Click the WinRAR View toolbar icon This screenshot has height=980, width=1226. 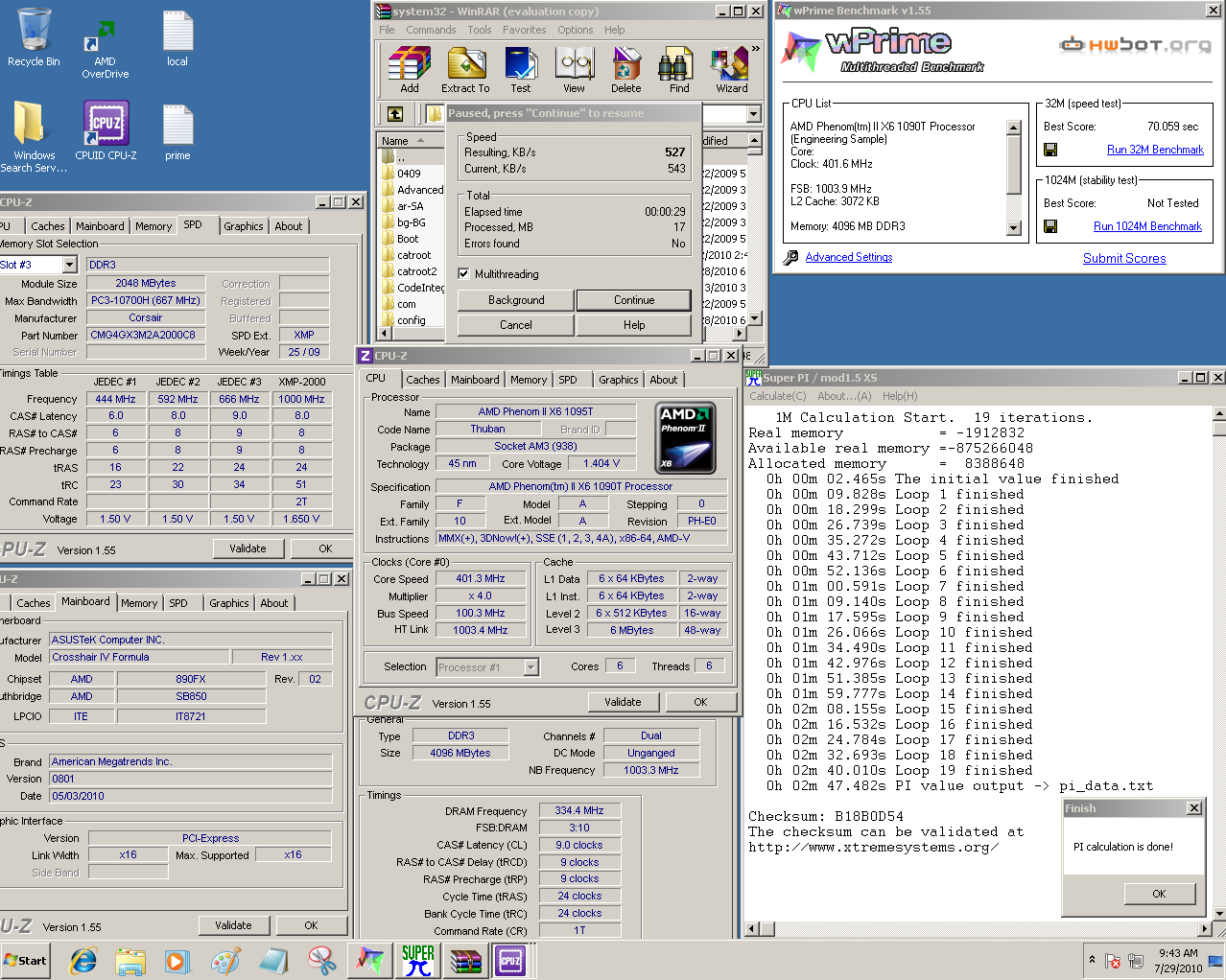tap(575, 70)
